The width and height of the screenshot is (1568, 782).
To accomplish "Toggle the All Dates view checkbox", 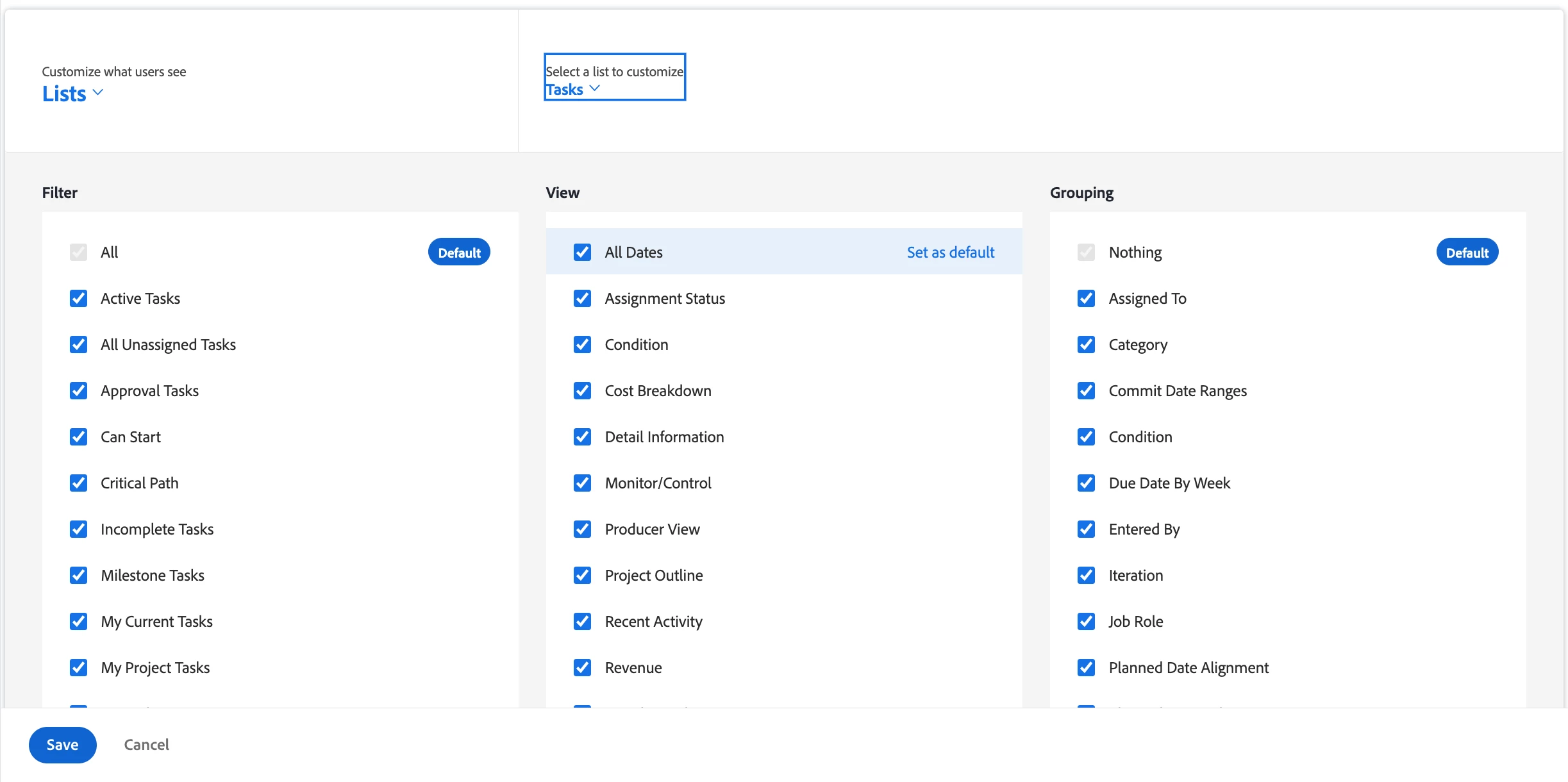I will [x=582, y=253].
